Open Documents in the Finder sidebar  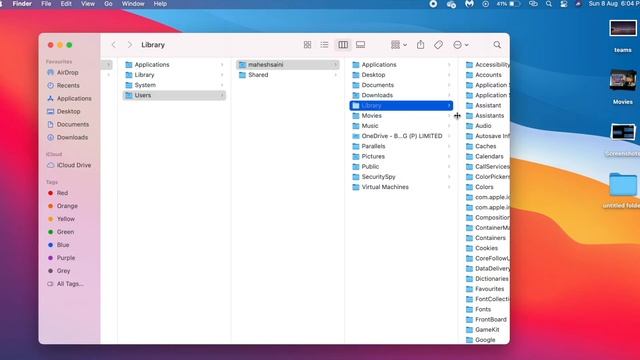(68, 124)
